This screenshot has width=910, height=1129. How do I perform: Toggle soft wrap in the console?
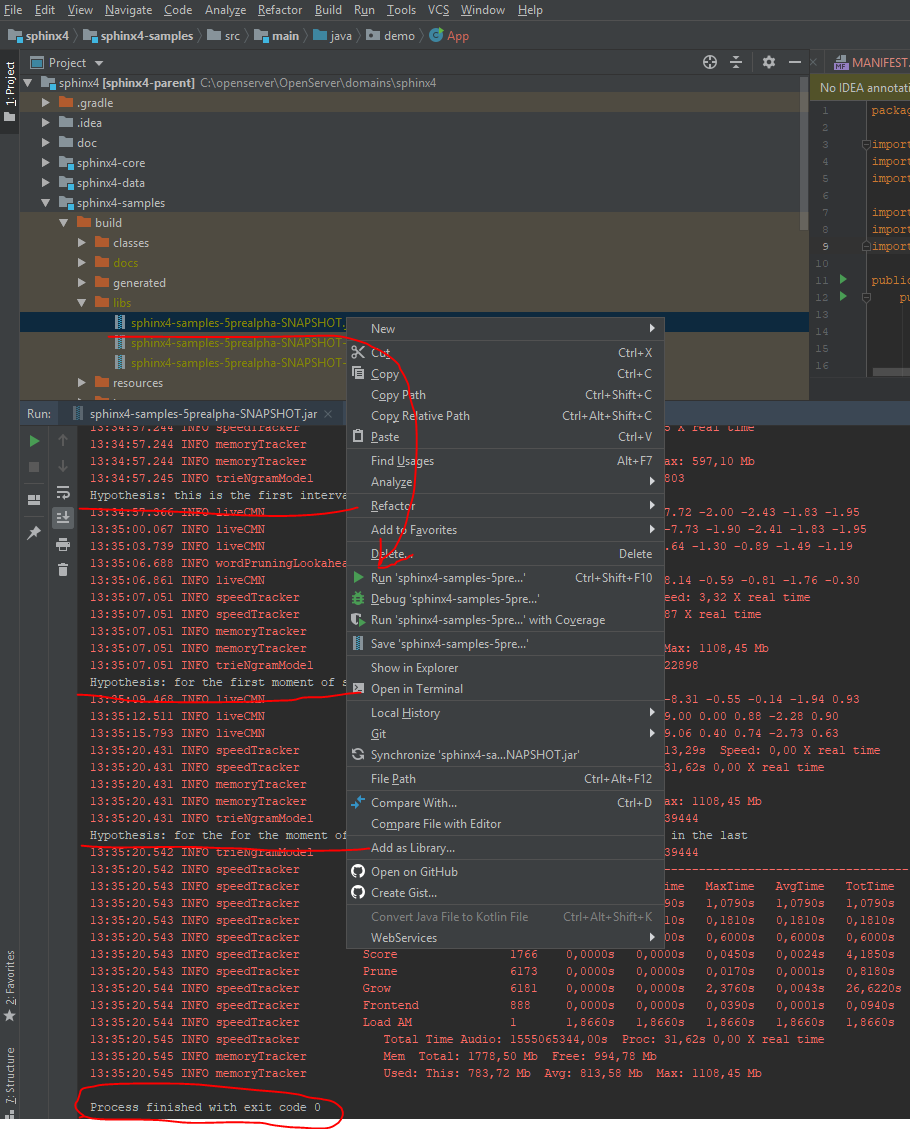[62, 492]
